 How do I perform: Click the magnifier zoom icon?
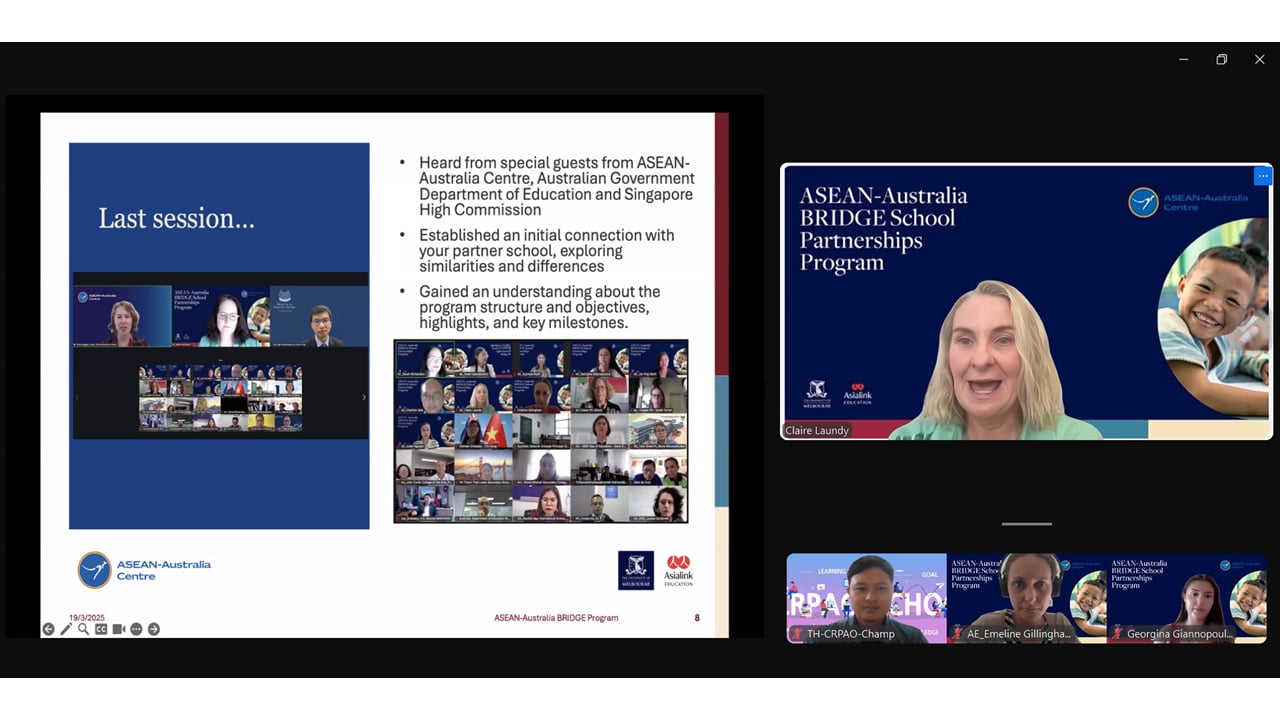pos(83,629)
